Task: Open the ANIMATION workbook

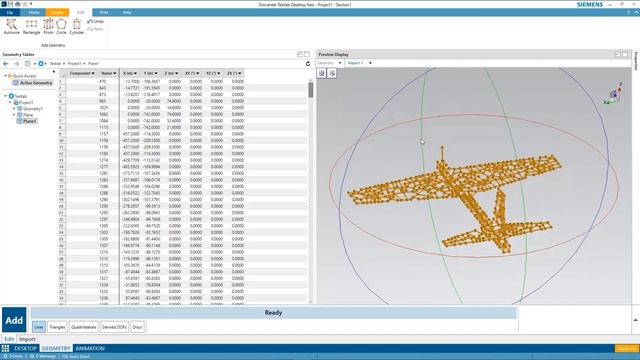Action: [90, 348]
